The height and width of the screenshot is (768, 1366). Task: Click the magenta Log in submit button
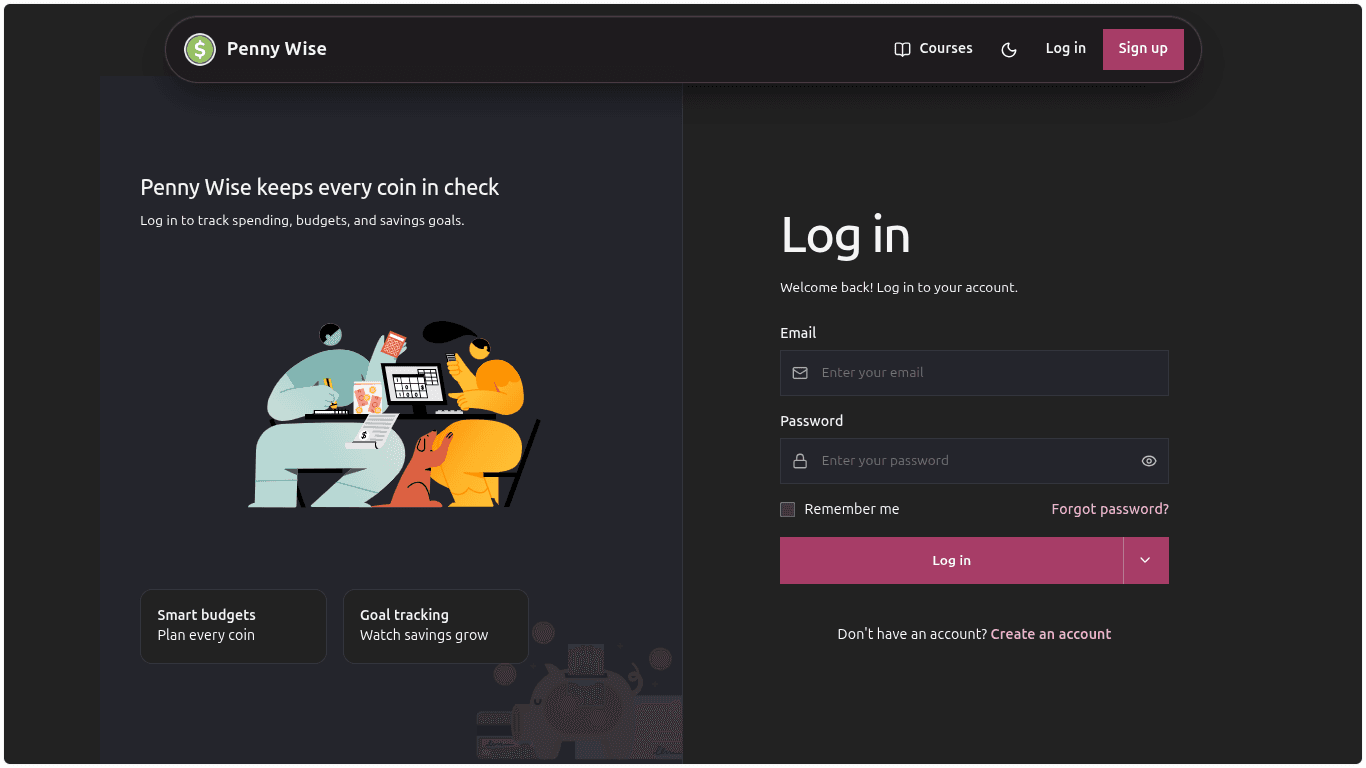(x=951, y=560)
